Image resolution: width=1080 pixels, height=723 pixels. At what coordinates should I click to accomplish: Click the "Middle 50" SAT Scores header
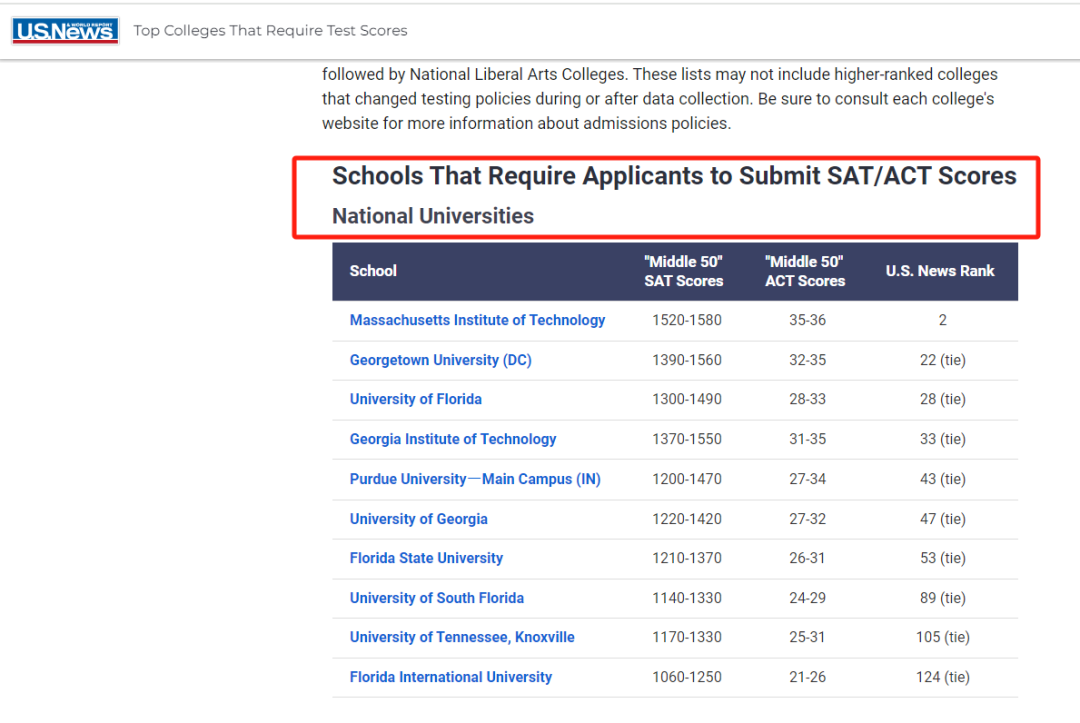684,271
